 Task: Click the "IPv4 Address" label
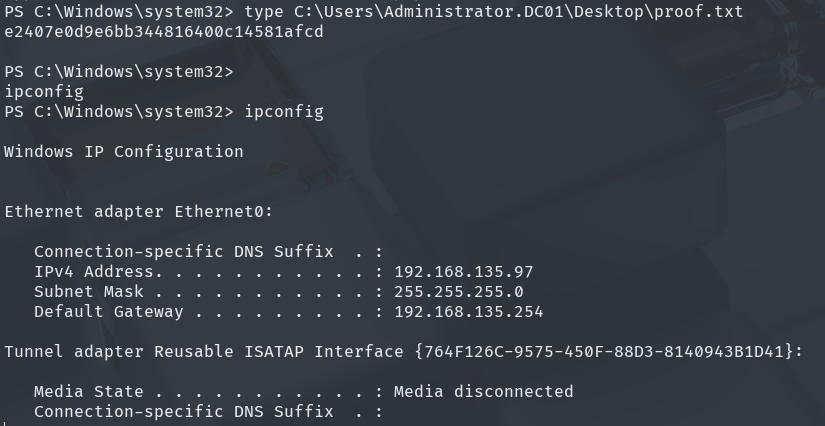(x=94, y=272)
